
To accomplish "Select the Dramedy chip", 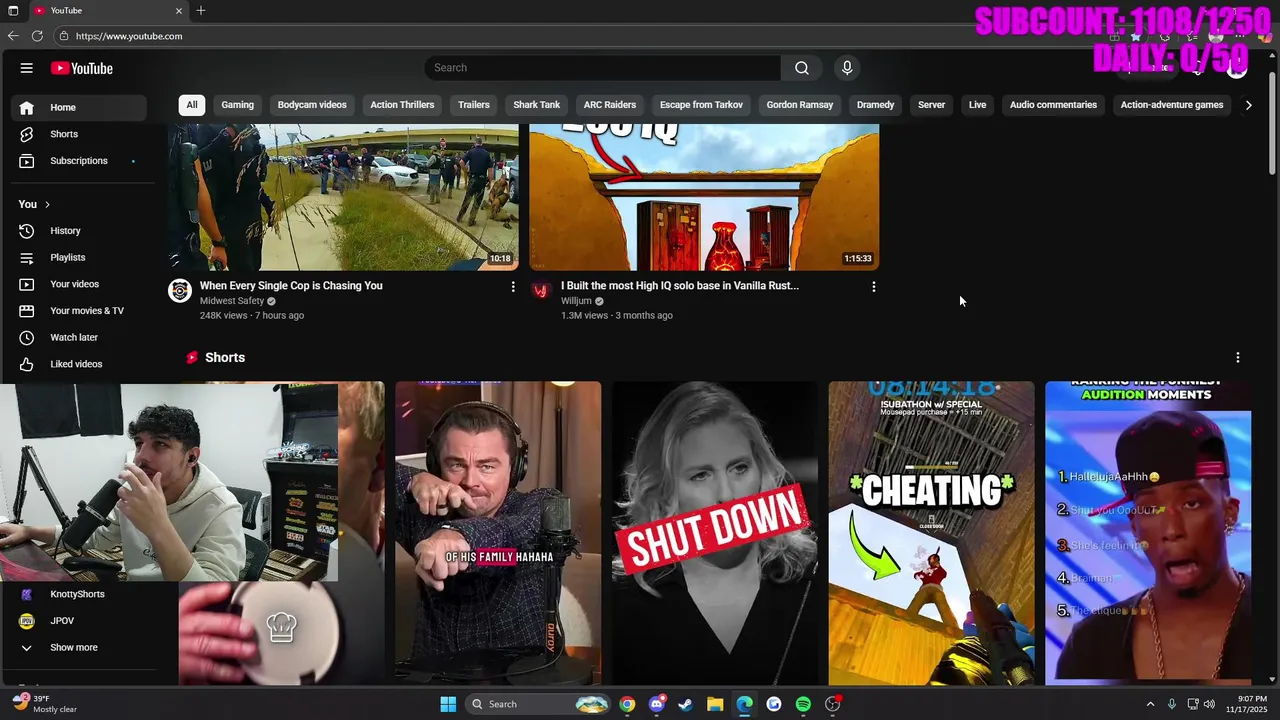I will (875, 105).
